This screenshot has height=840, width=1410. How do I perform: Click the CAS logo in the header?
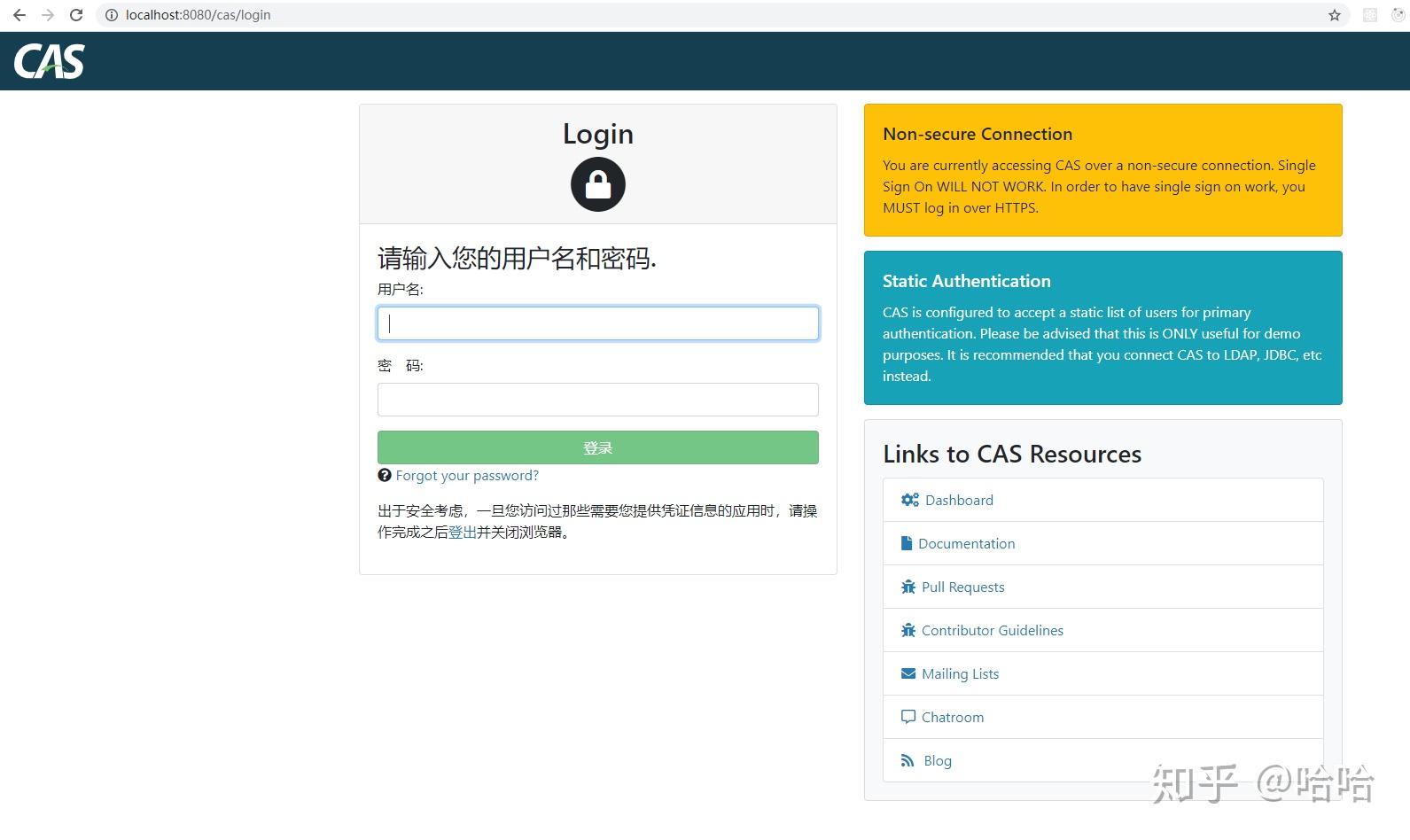click(x=50, y=61)
